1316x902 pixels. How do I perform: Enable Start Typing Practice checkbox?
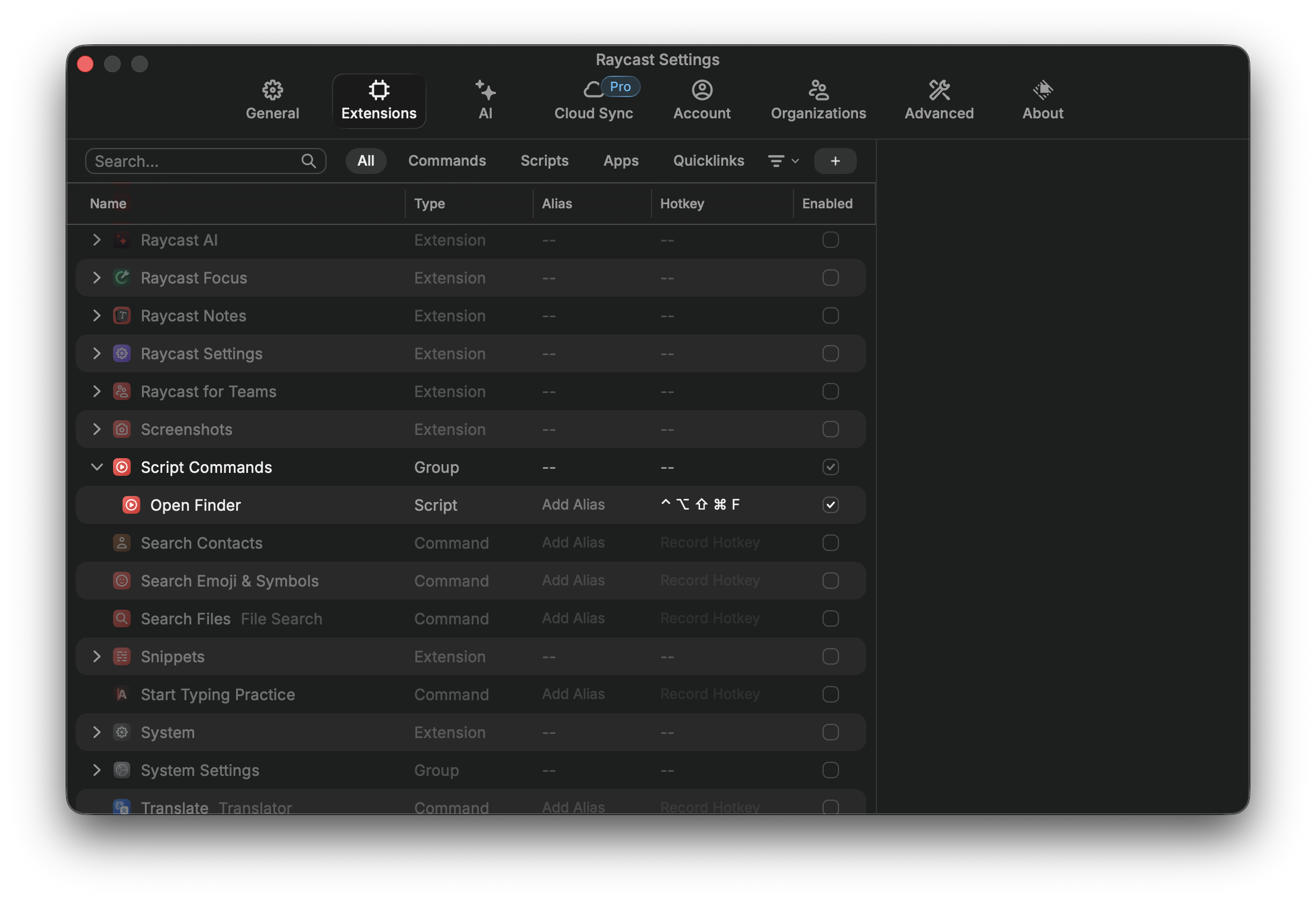click(830, 694)
